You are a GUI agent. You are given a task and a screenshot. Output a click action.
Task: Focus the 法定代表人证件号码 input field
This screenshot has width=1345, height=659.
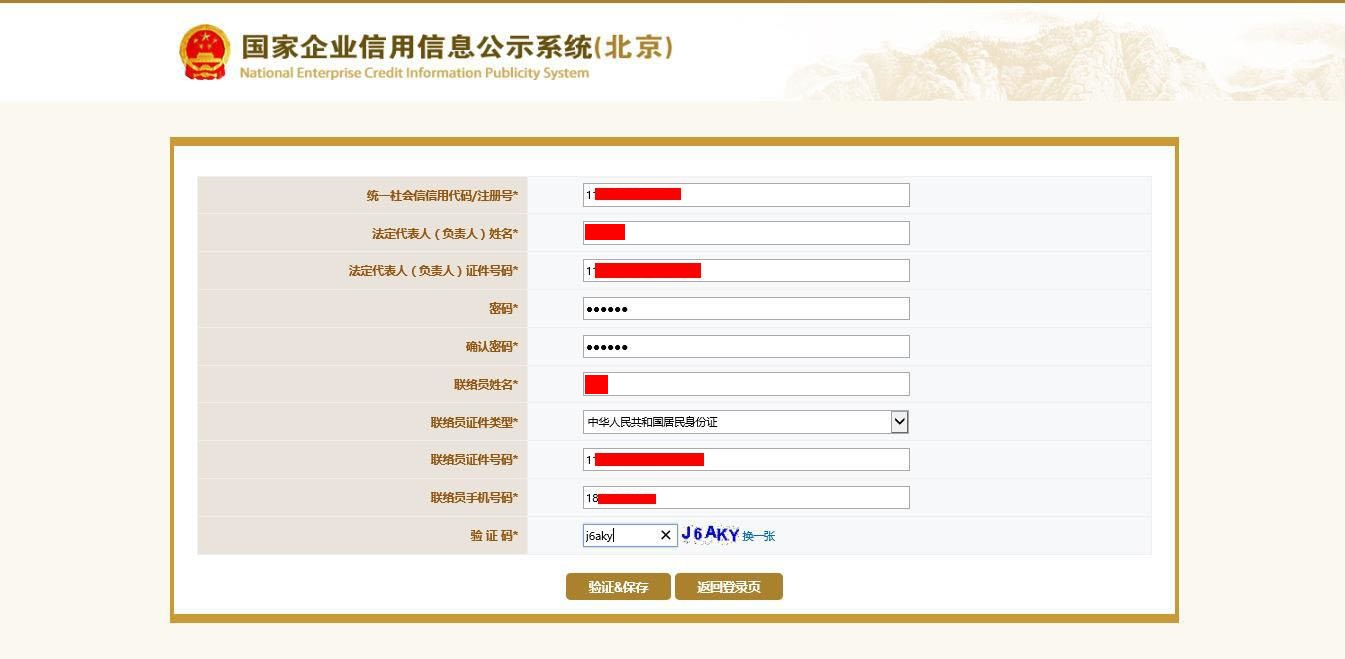746,271
